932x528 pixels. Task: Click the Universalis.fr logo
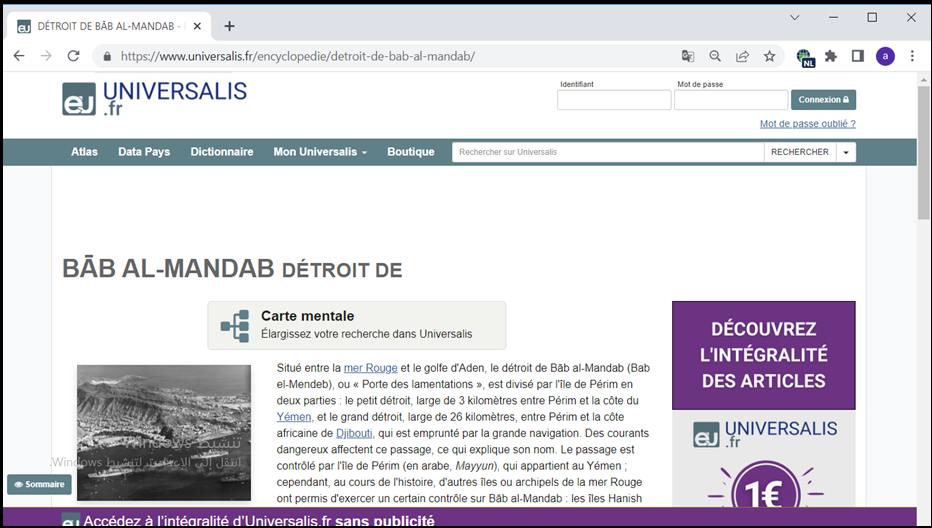[x=154, y=99]
